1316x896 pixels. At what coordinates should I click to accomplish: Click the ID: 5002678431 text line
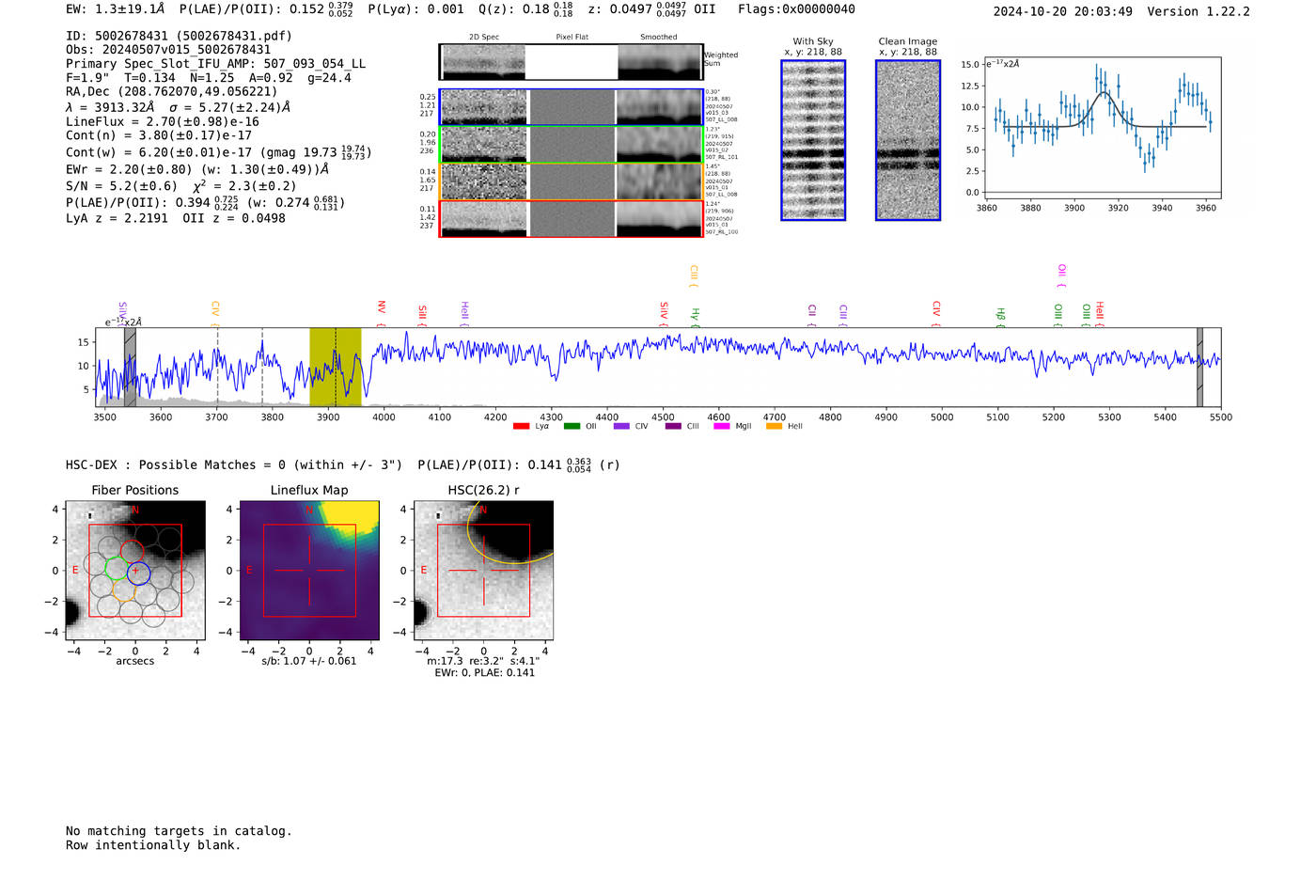pyautogui.click(x=179, y=36)
